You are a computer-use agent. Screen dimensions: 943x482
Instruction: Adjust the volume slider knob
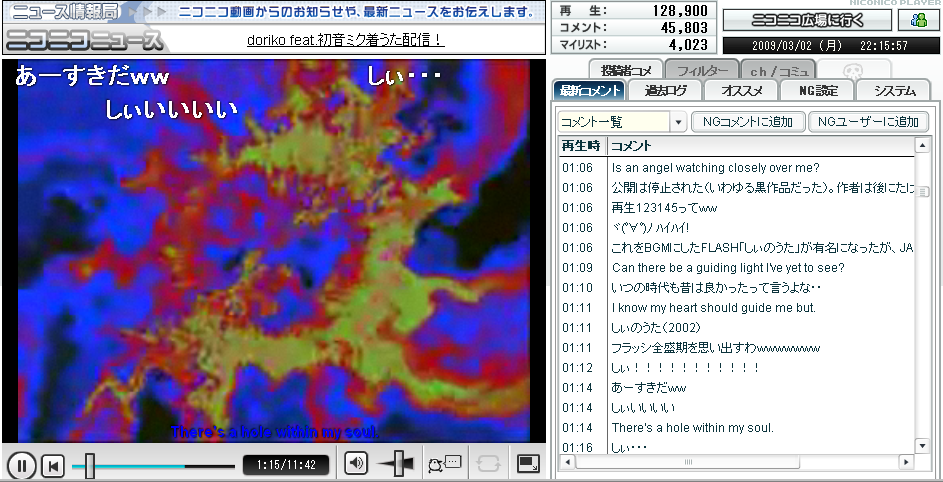(401, 463)
